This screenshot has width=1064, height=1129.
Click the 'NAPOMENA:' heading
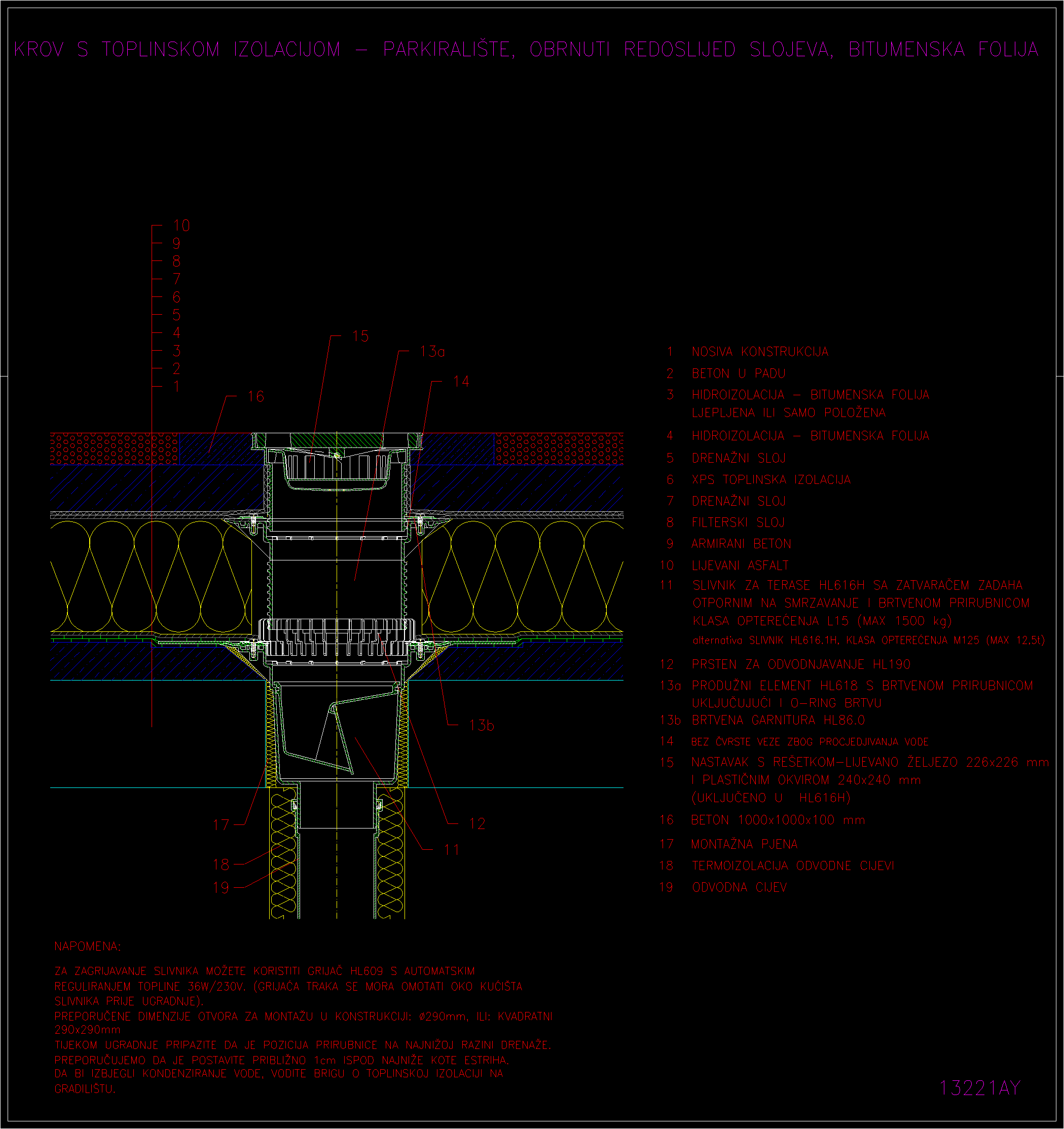[x=88, y=947]
